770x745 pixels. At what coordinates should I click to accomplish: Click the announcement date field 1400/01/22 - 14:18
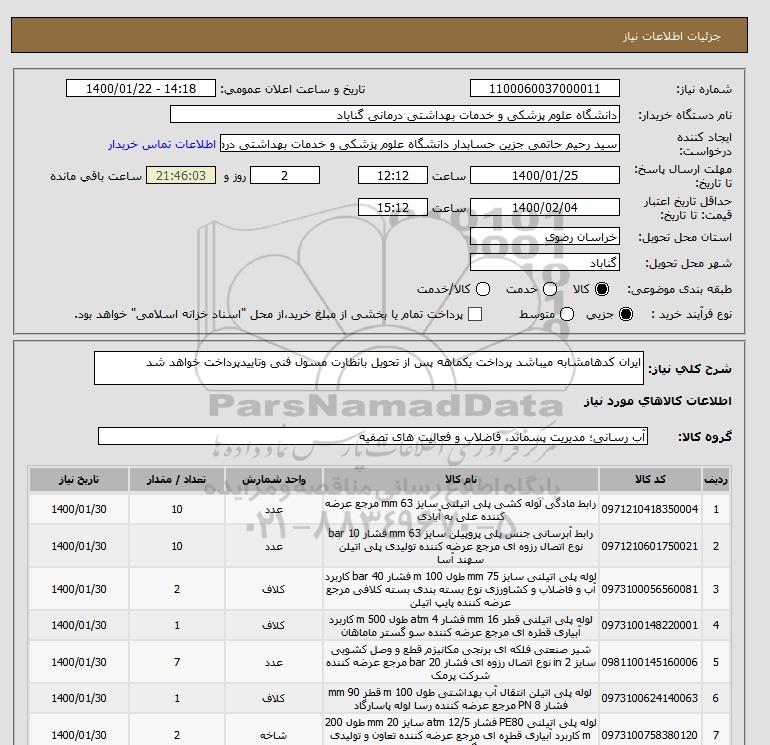point(141,88)
